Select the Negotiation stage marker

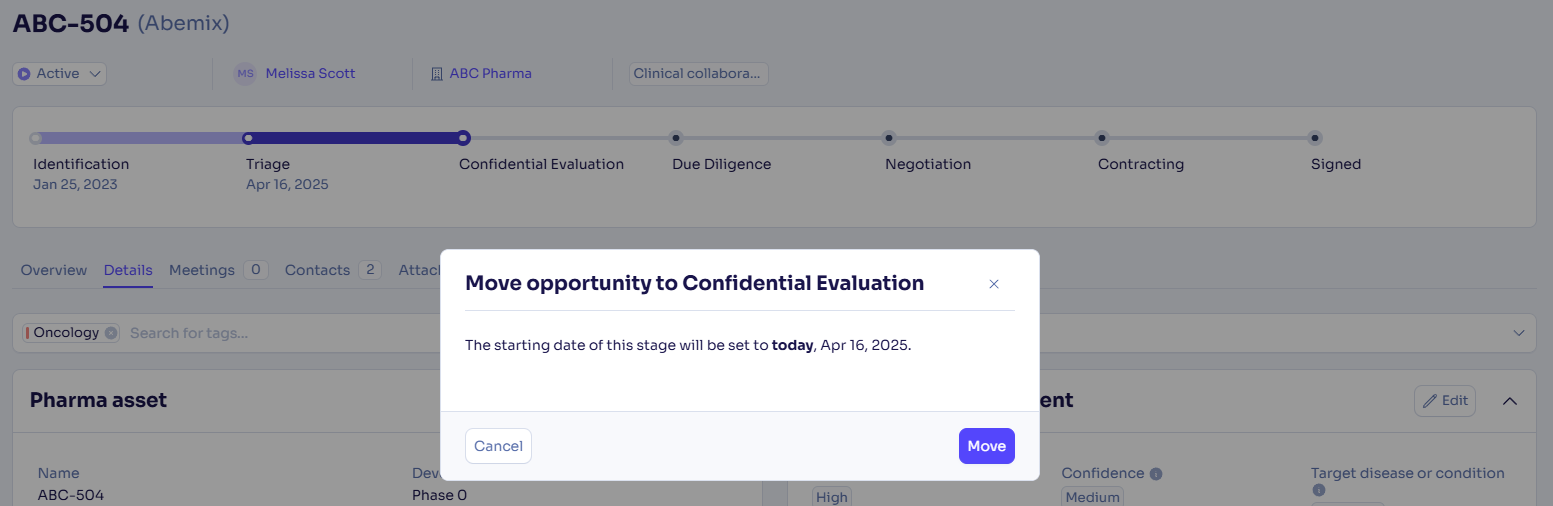pyautogui.click(x=889, y=138)
